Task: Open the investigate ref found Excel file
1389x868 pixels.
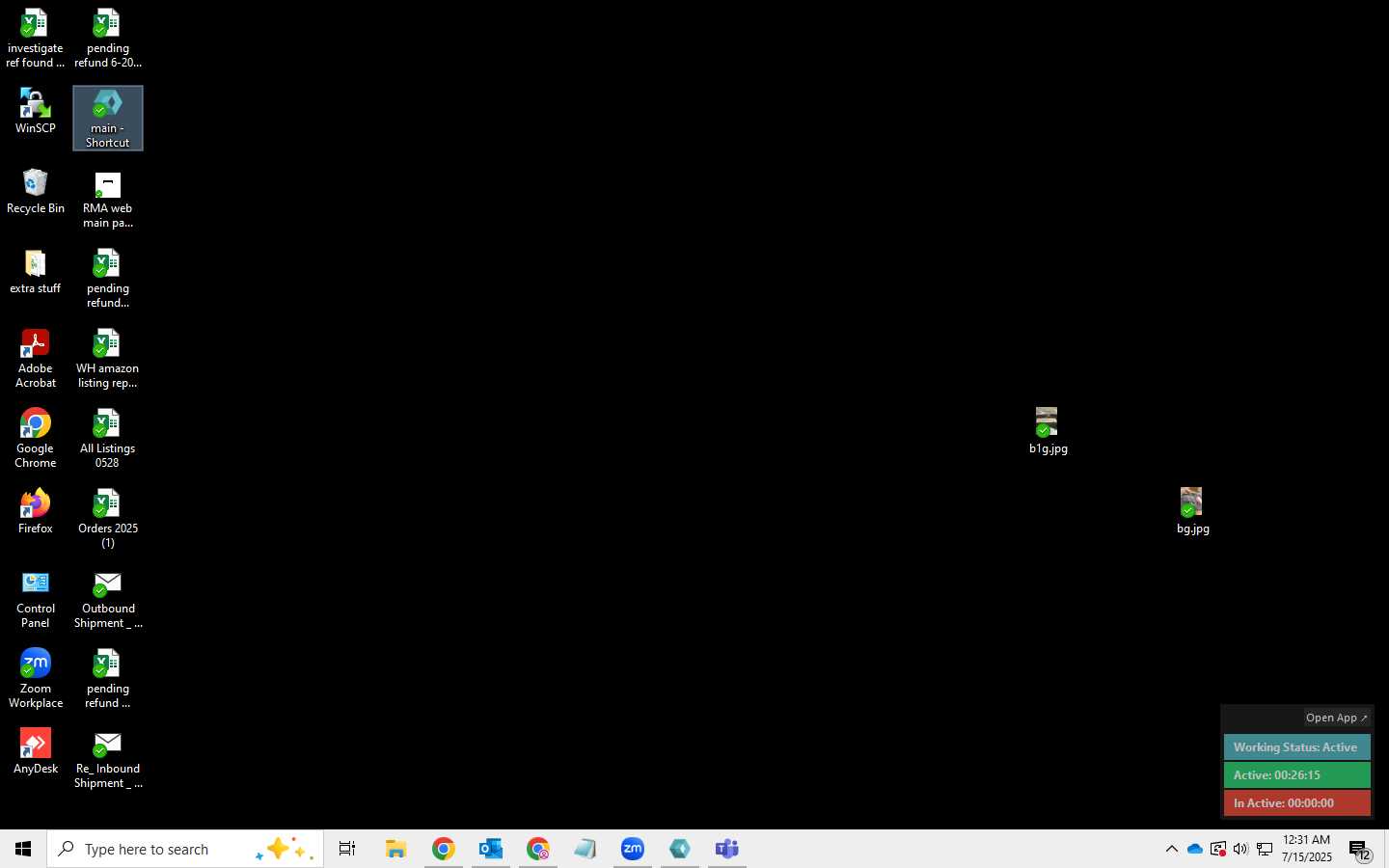Action: click(35, 39)
